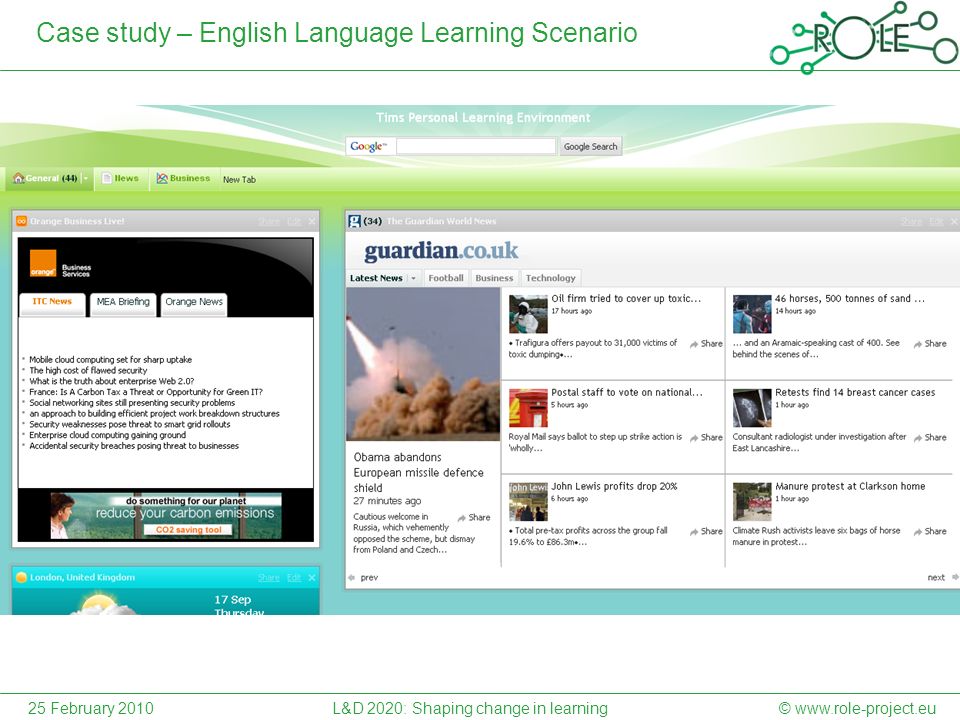The image size is (960, 720).
Task: Share the Obama missile defence story
Action: point(474,517)
